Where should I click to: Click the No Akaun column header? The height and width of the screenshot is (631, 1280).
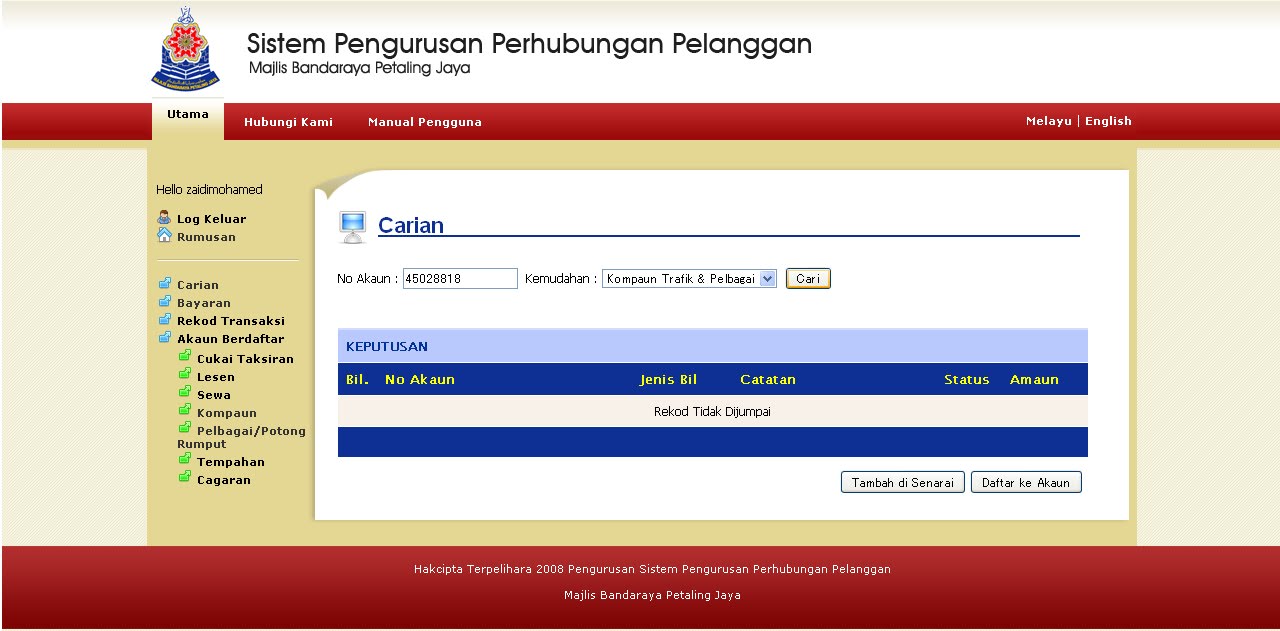(x=420, y=380)
